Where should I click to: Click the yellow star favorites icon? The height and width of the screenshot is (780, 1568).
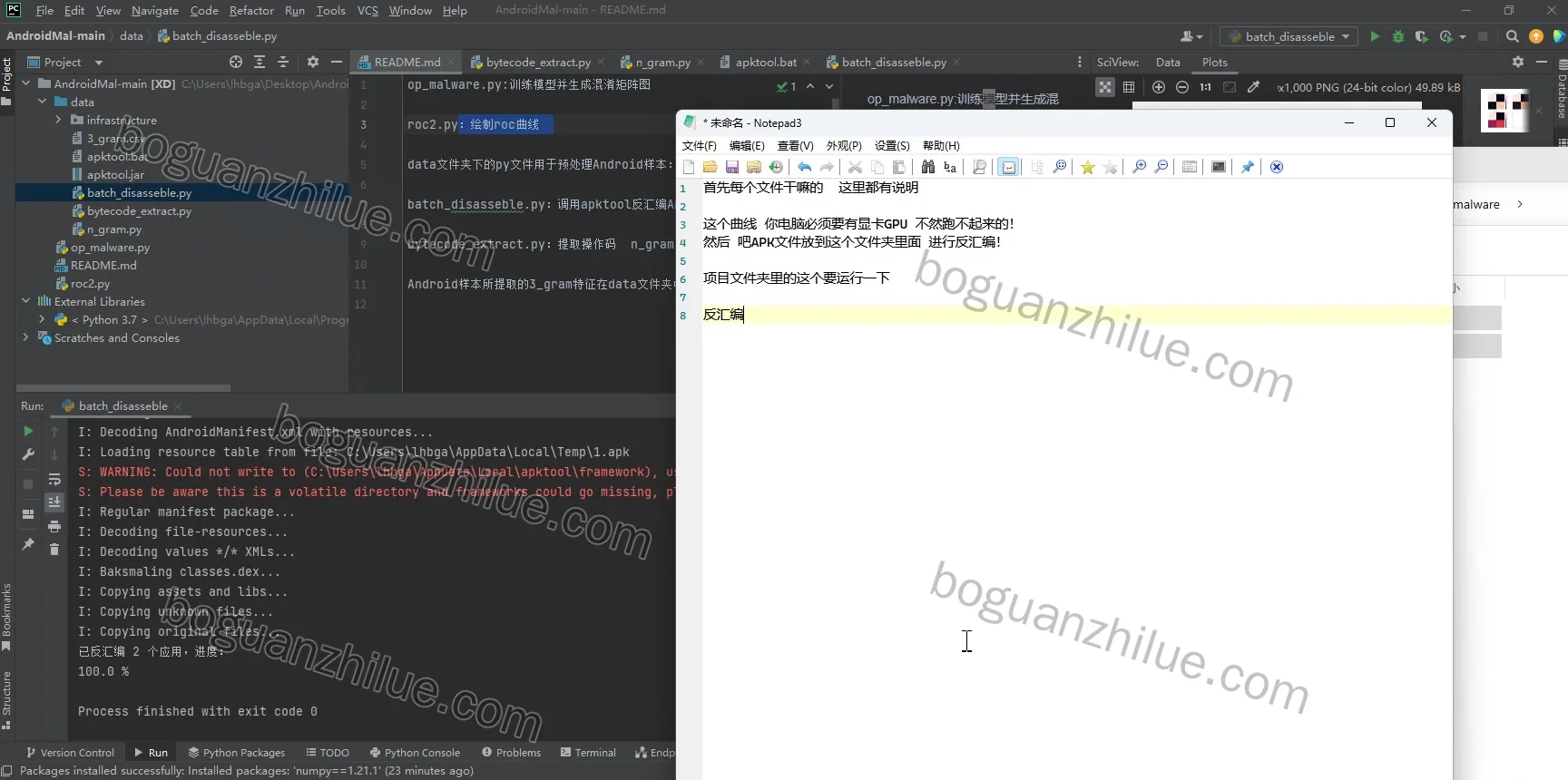tap(1088, 167)
